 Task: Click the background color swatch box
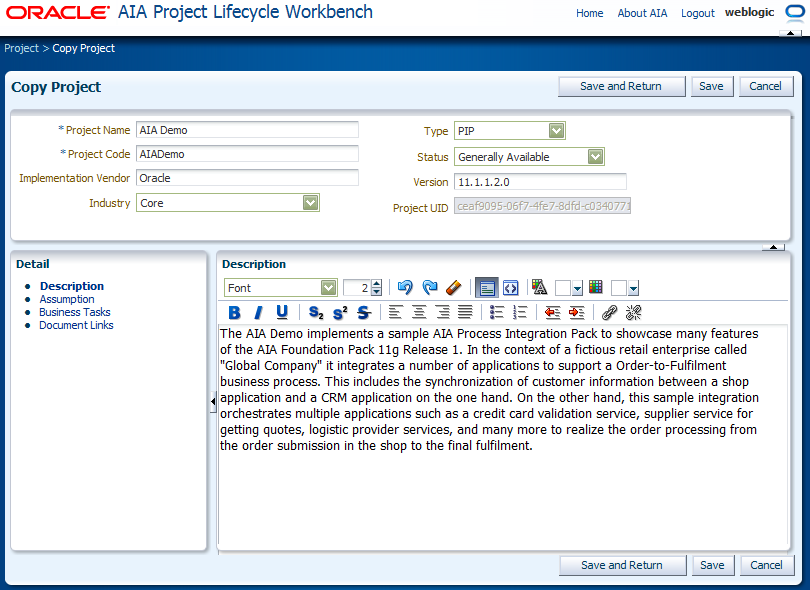[x=619, y=288]
